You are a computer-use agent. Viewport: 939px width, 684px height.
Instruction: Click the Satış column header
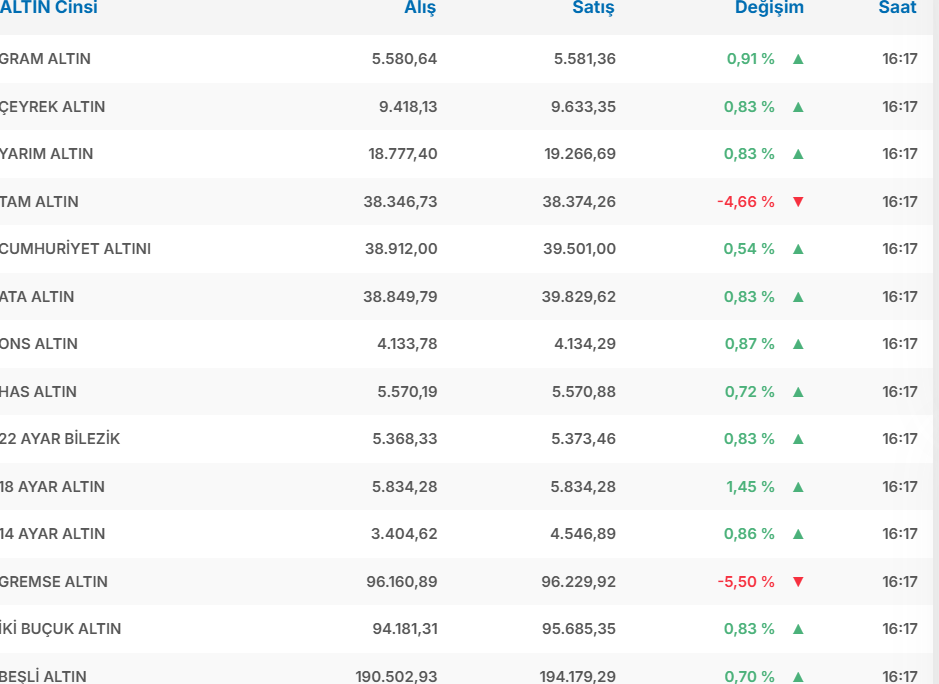click(593, 8)
